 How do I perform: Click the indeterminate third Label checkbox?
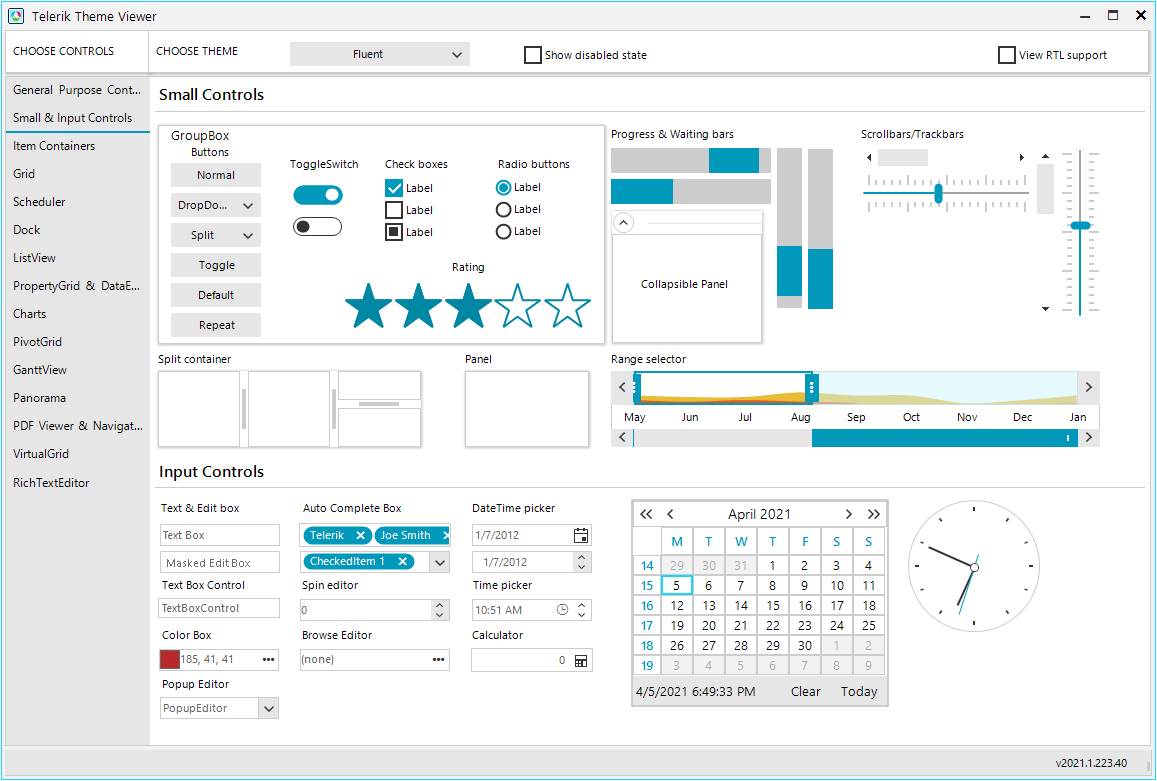[394, 232]
